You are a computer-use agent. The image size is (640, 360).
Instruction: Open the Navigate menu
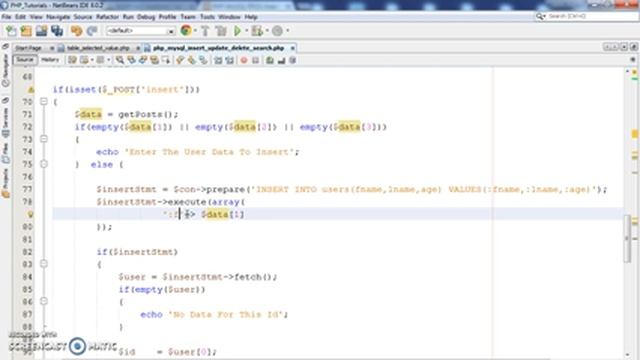(x=58, y=17)
